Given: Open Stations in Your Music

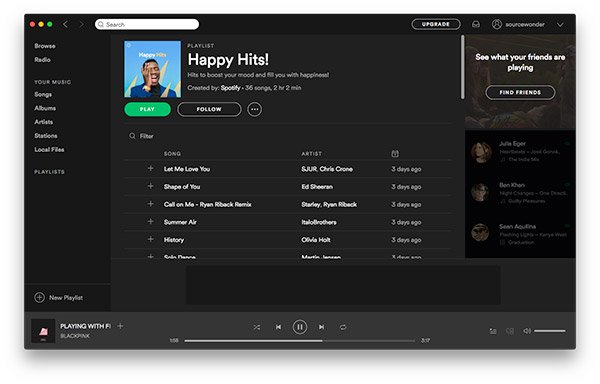Looking at the screenshot, I should click(x=46, y=136).
